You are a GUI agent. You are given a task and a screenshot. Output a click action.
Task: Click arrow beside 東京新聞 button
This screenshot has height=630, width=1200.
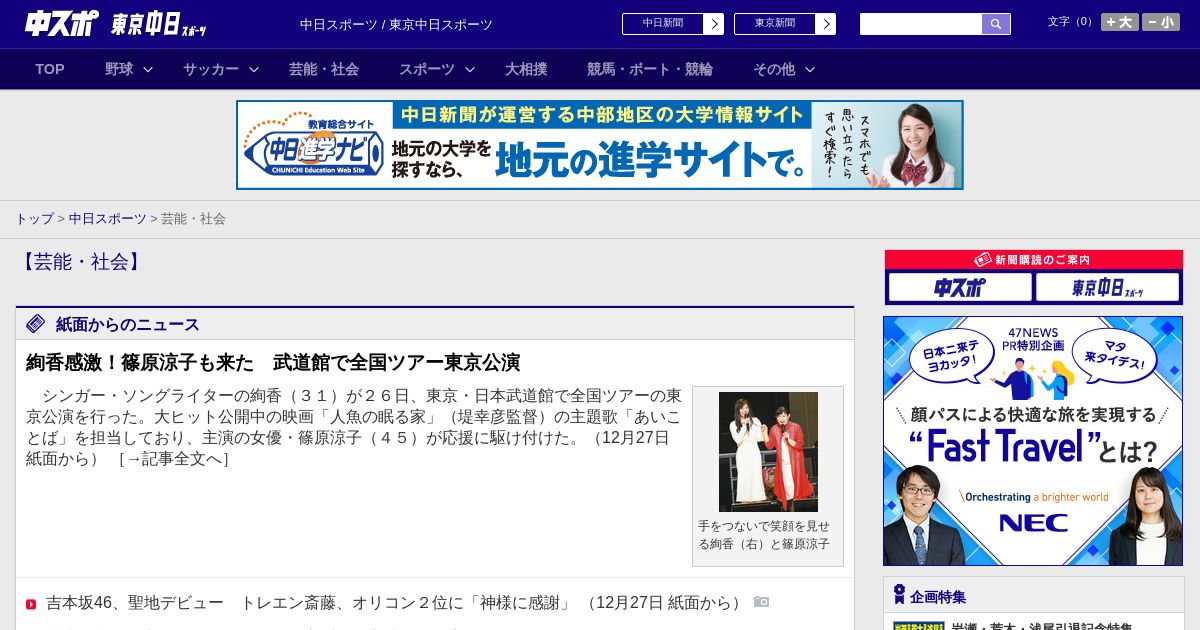pos(826,24)
